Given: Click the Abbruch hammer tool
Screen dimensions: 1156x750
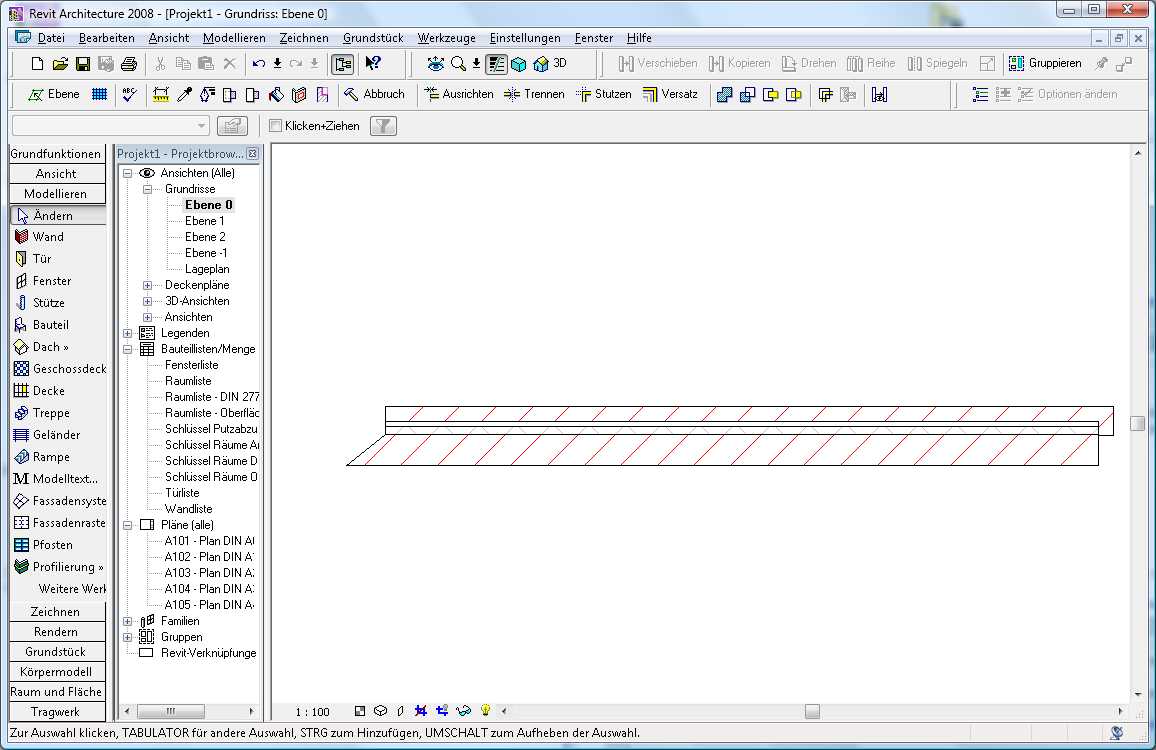Looking at the screenshot, I should click(x=375, y=94).
